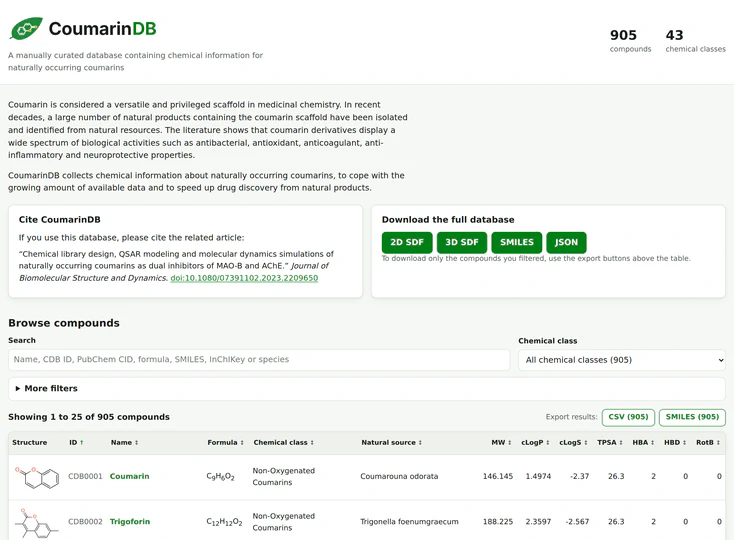Sort table by HBD column
Image resolution: width=734 pixels, height=540 pixels.
point(675,442)
